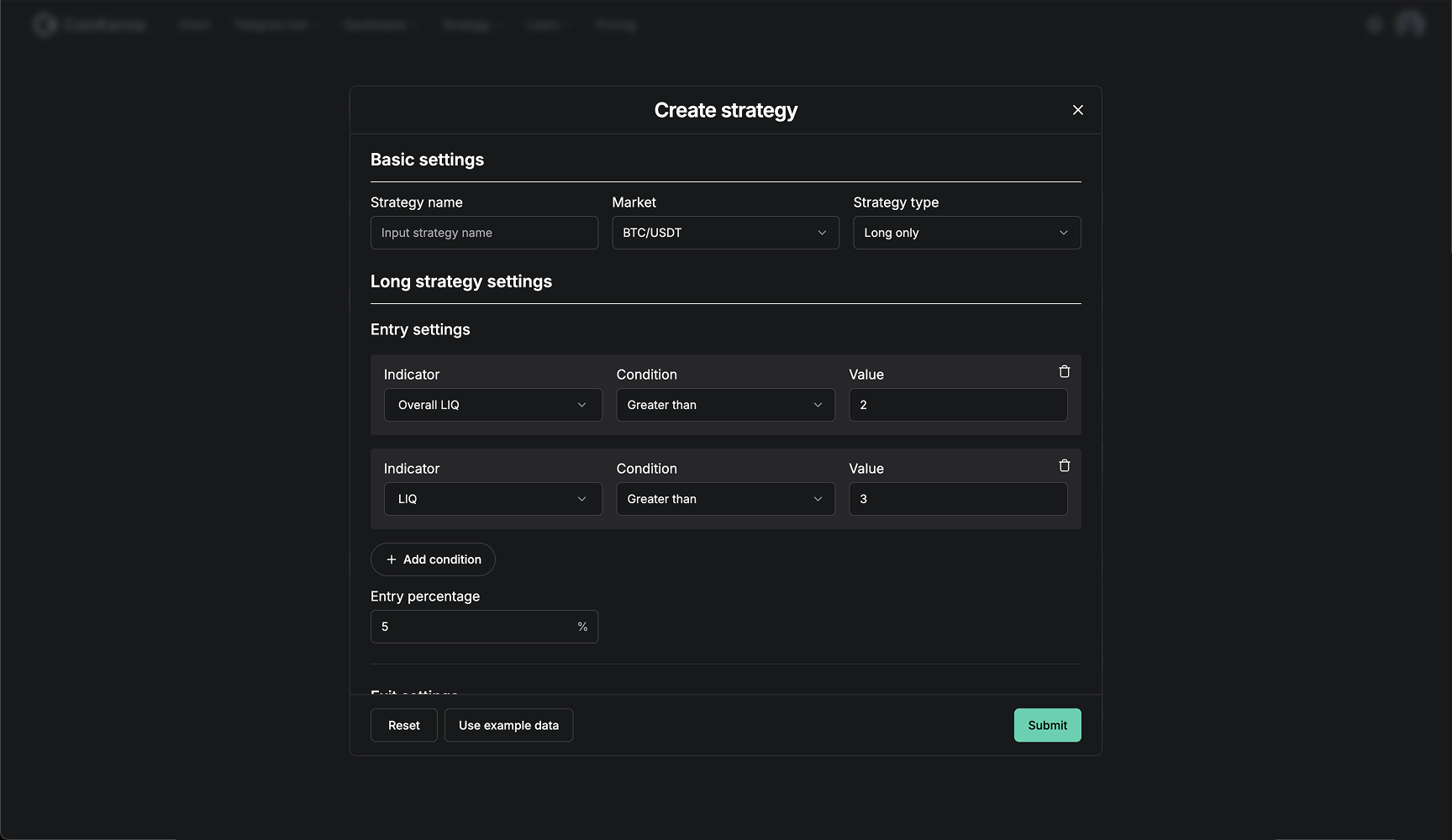This screenshot has height=840, width=1452.
Task: Open the Market BTC/USDT dropdown
Action: pyautogui.click(x=725, y=233)
